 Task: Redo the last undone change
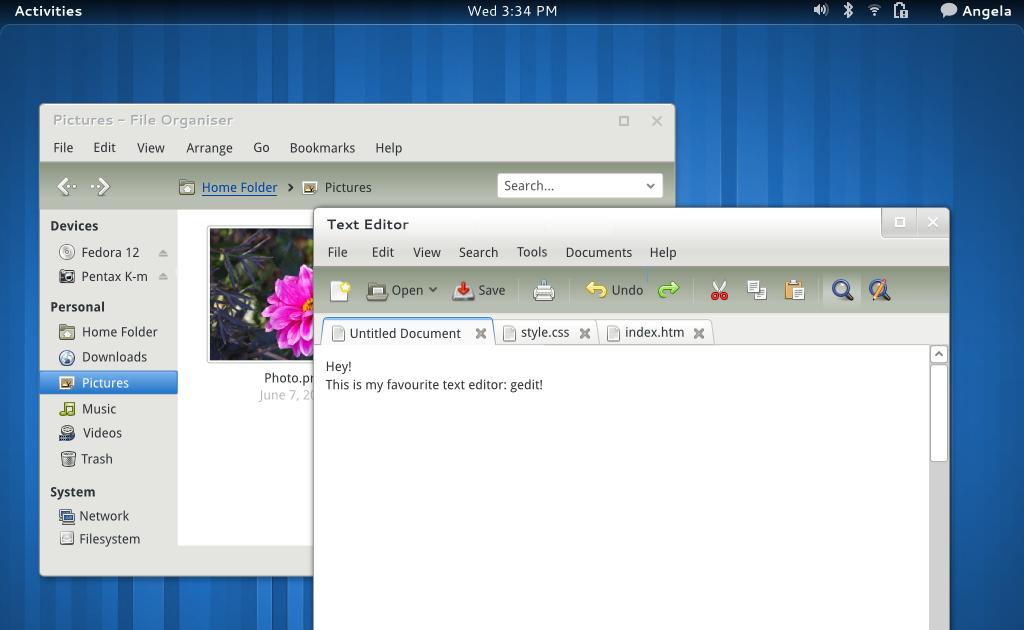668,289
